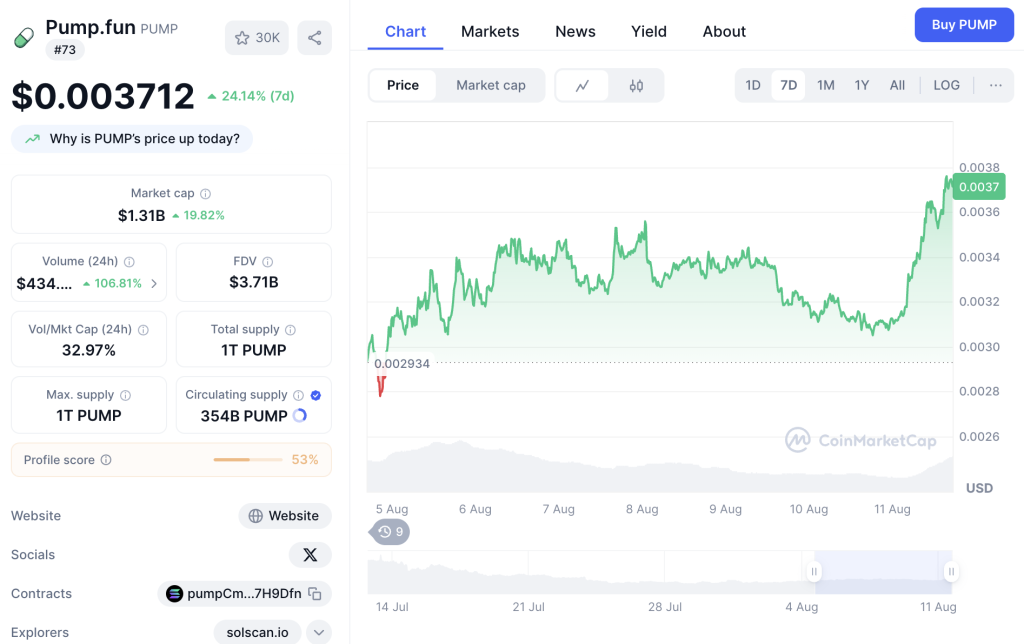Click the 0.002934 opening price label
1024x644 pixels.
click(402, 364)
